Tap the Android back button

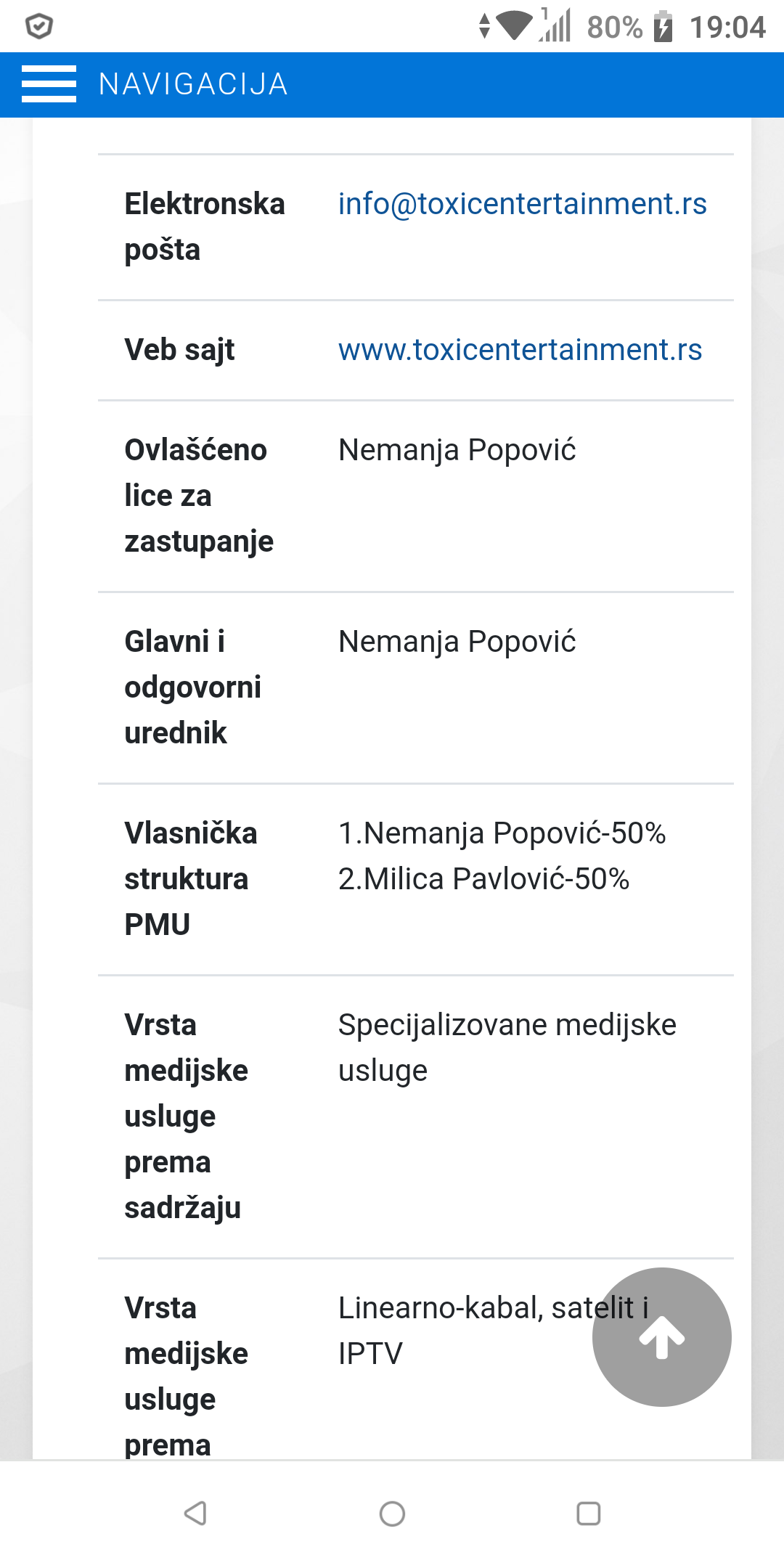click(195, 1514)
